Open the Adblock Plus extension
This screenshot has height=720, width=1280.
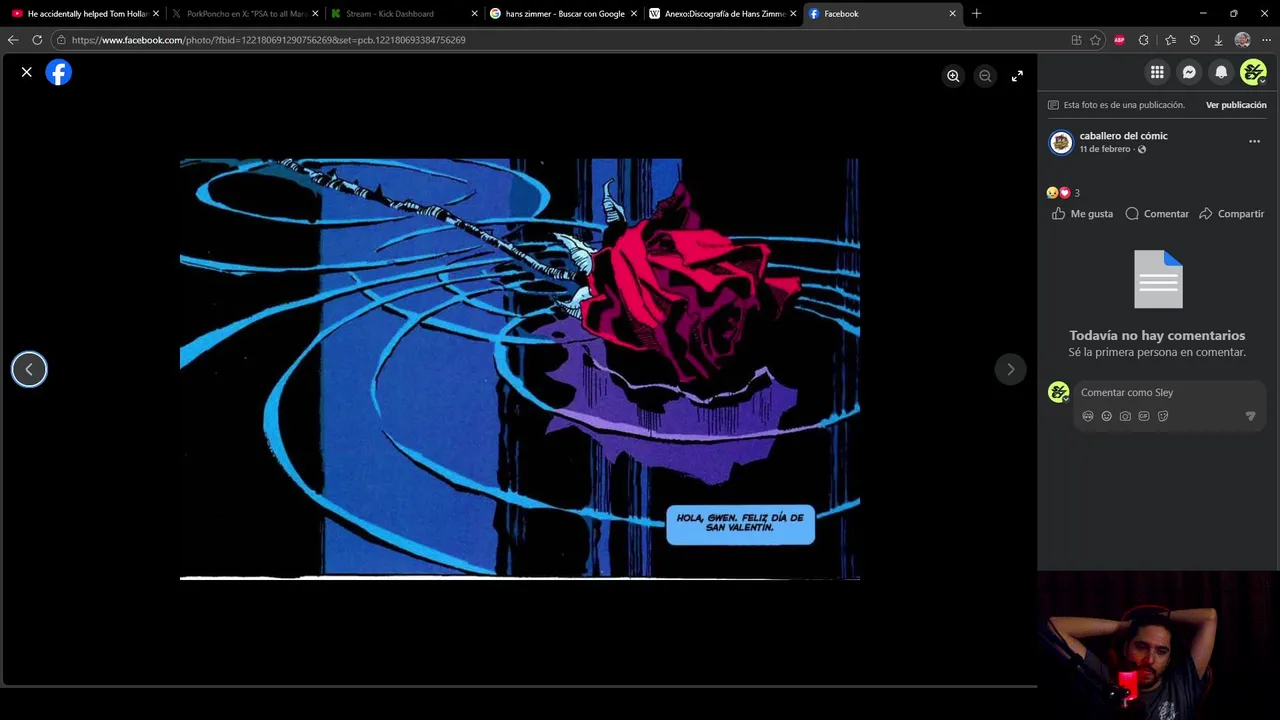(1119, 40)
